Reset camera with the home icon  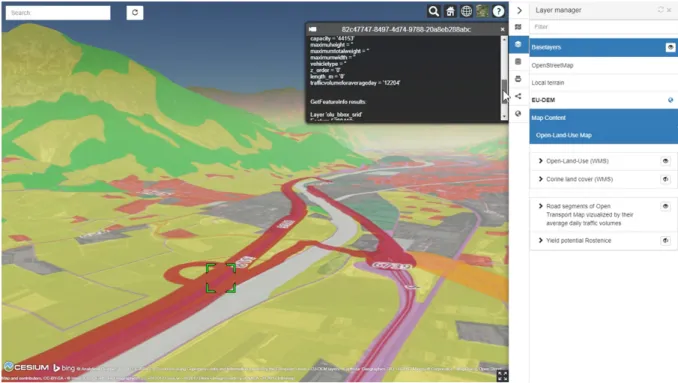(450, 11)
